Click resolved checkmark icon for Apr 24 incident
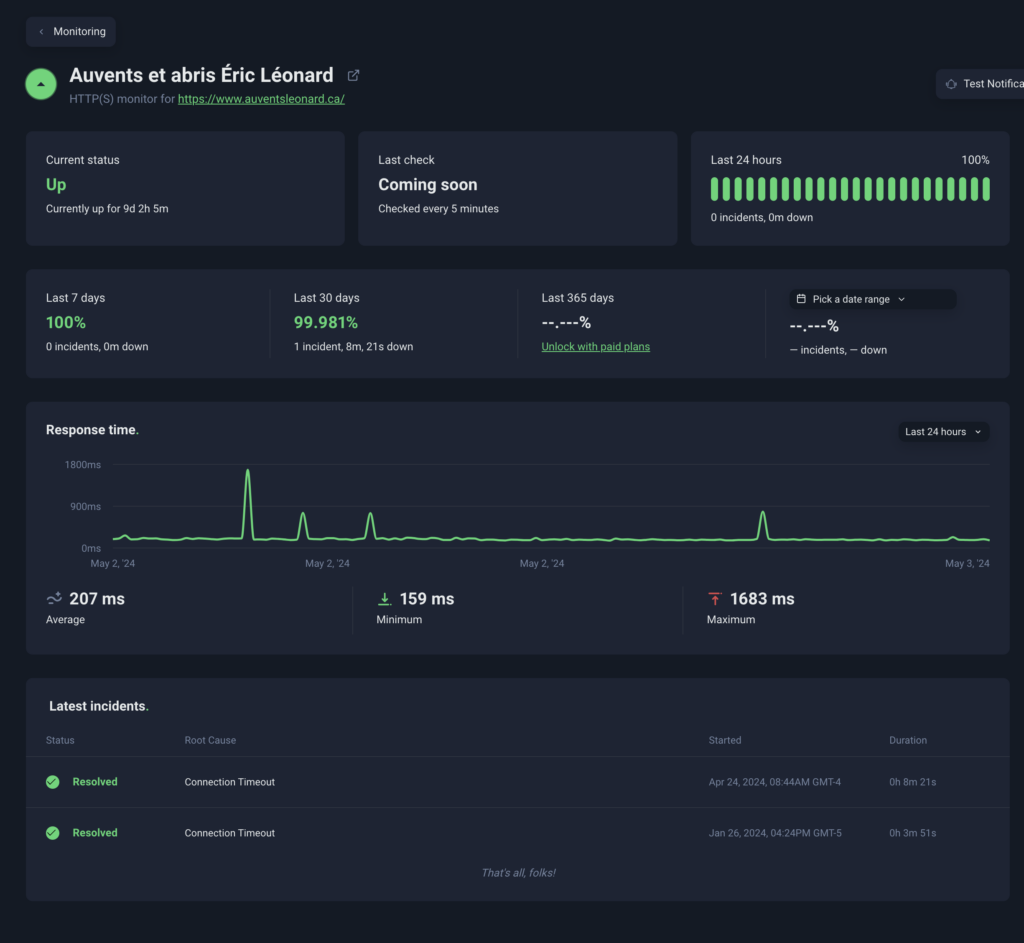 [x=53, y=782]
